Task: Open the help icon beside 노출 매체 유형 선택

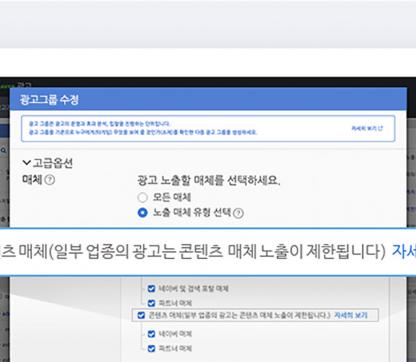Action: (238, 213)
